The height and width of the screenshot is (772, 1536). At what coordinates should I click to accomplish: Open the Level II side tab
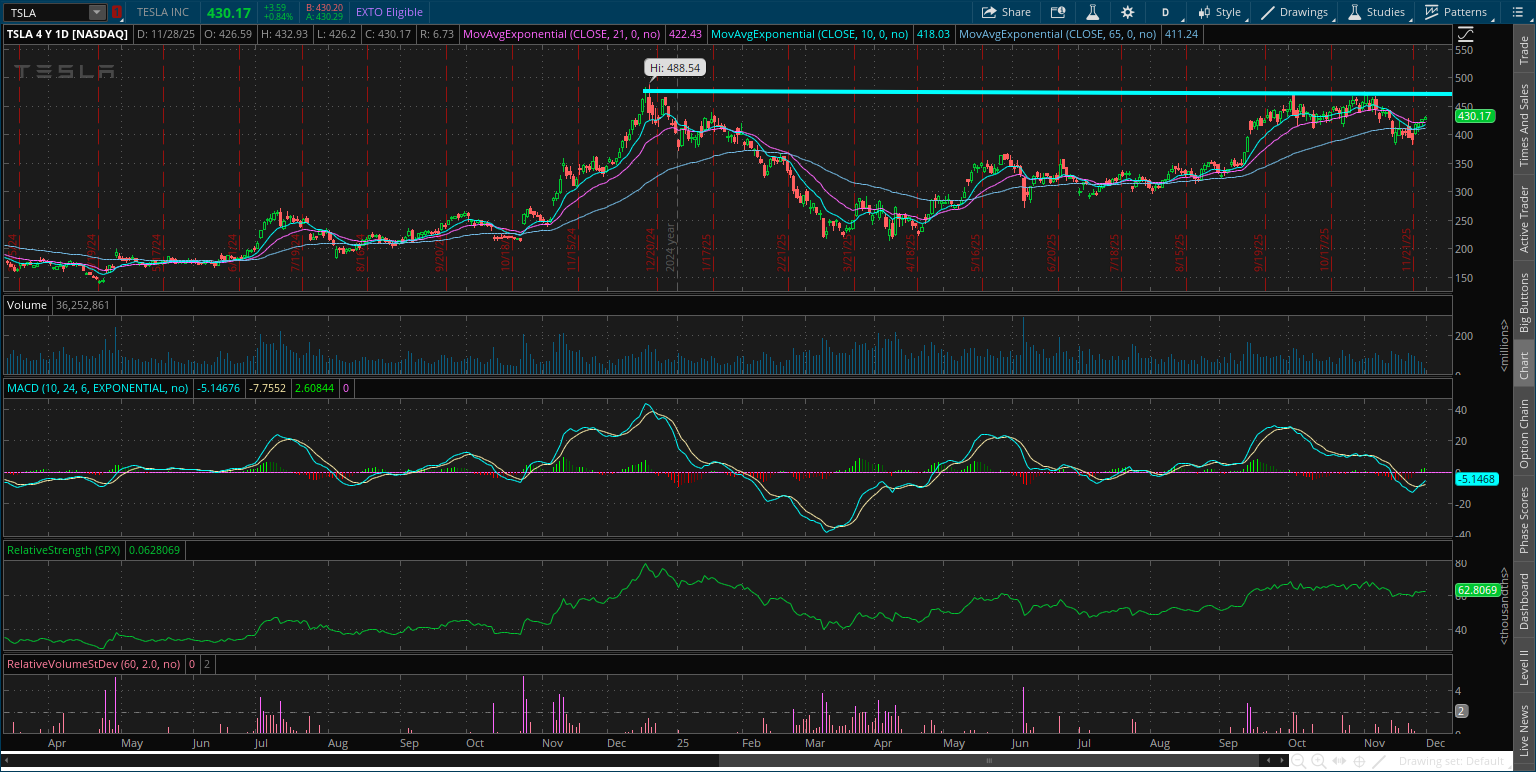[x=1524, y=668]
